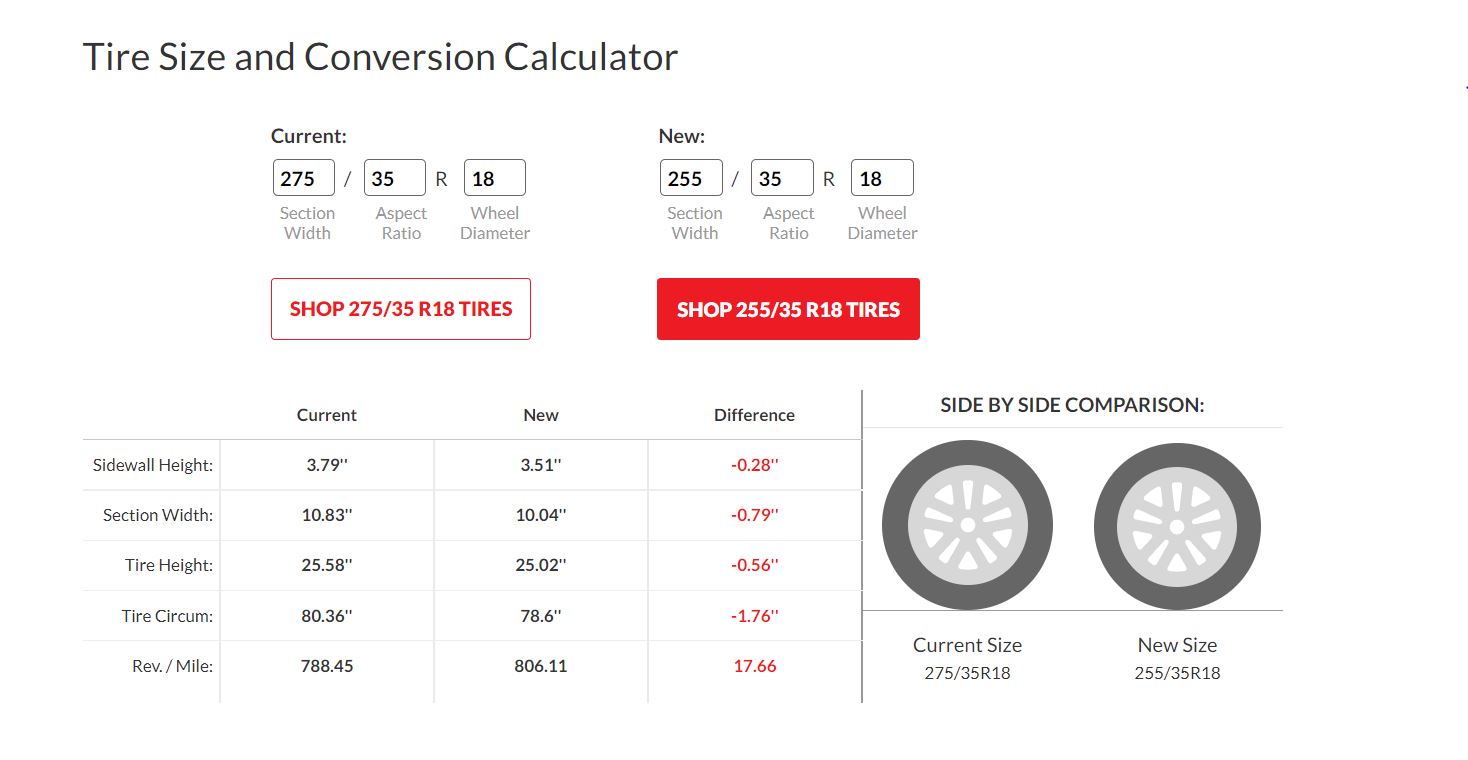Click the Tire Size and Conversion Calculator title
The image size is (1468, 760).
tap(380, 57)
